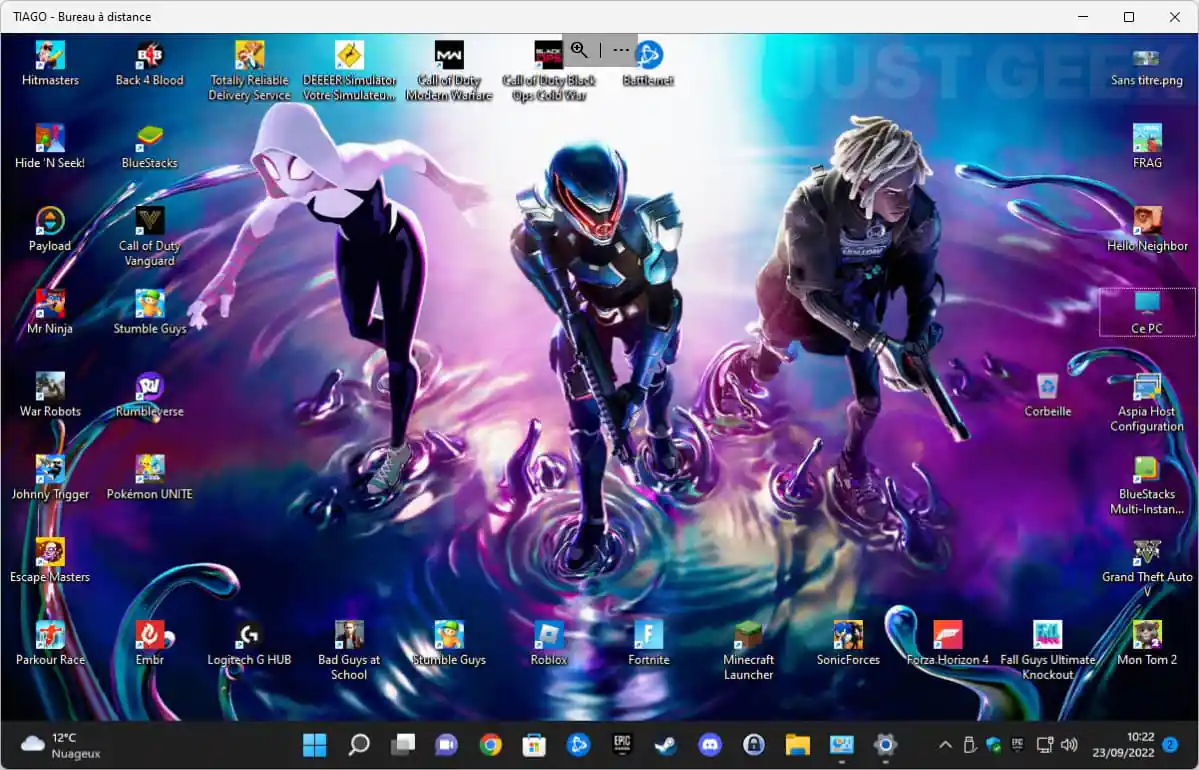
Task: Select Aspia Host Configuration shortcut
Action: coord(1147,402)
